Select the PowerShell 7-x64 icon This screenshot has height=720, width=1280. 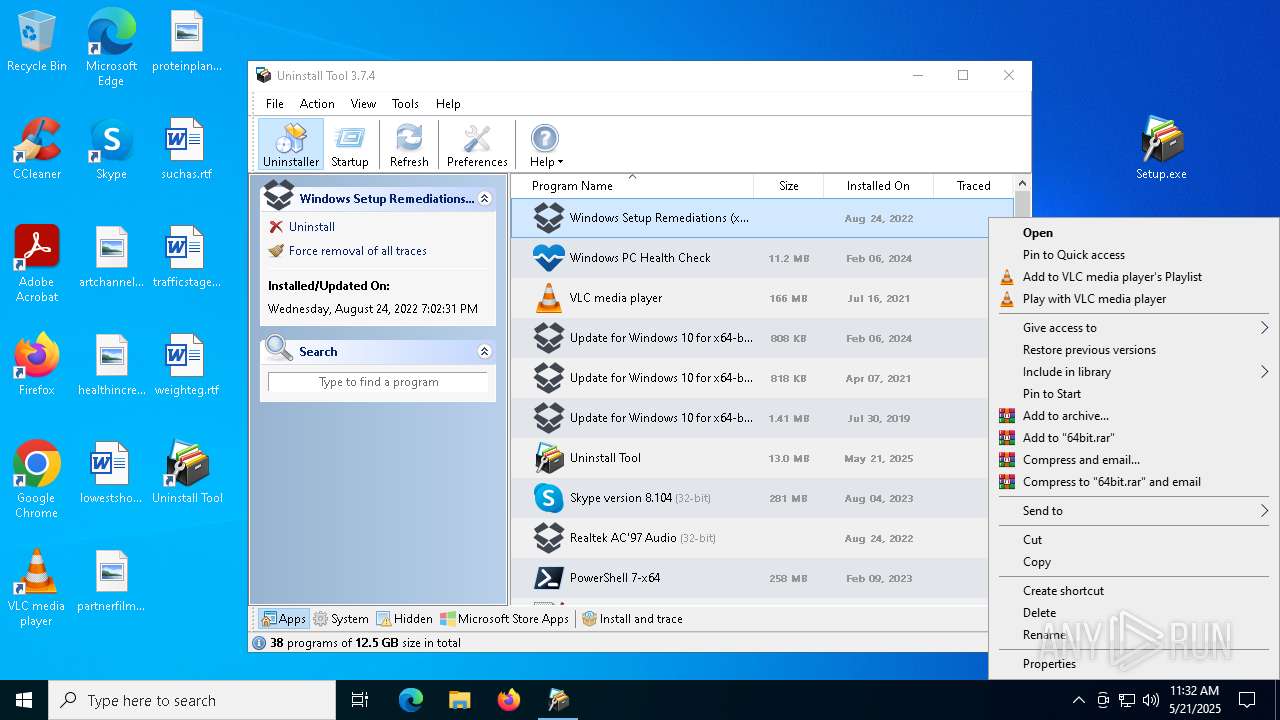pos(549,578)
